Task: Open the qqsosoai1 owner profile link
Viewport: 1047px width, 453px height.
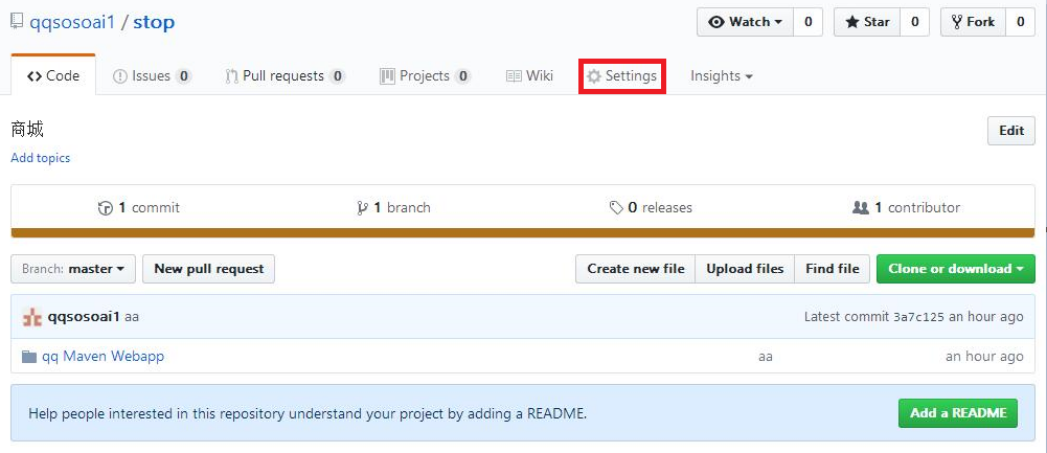Action: 72,22
